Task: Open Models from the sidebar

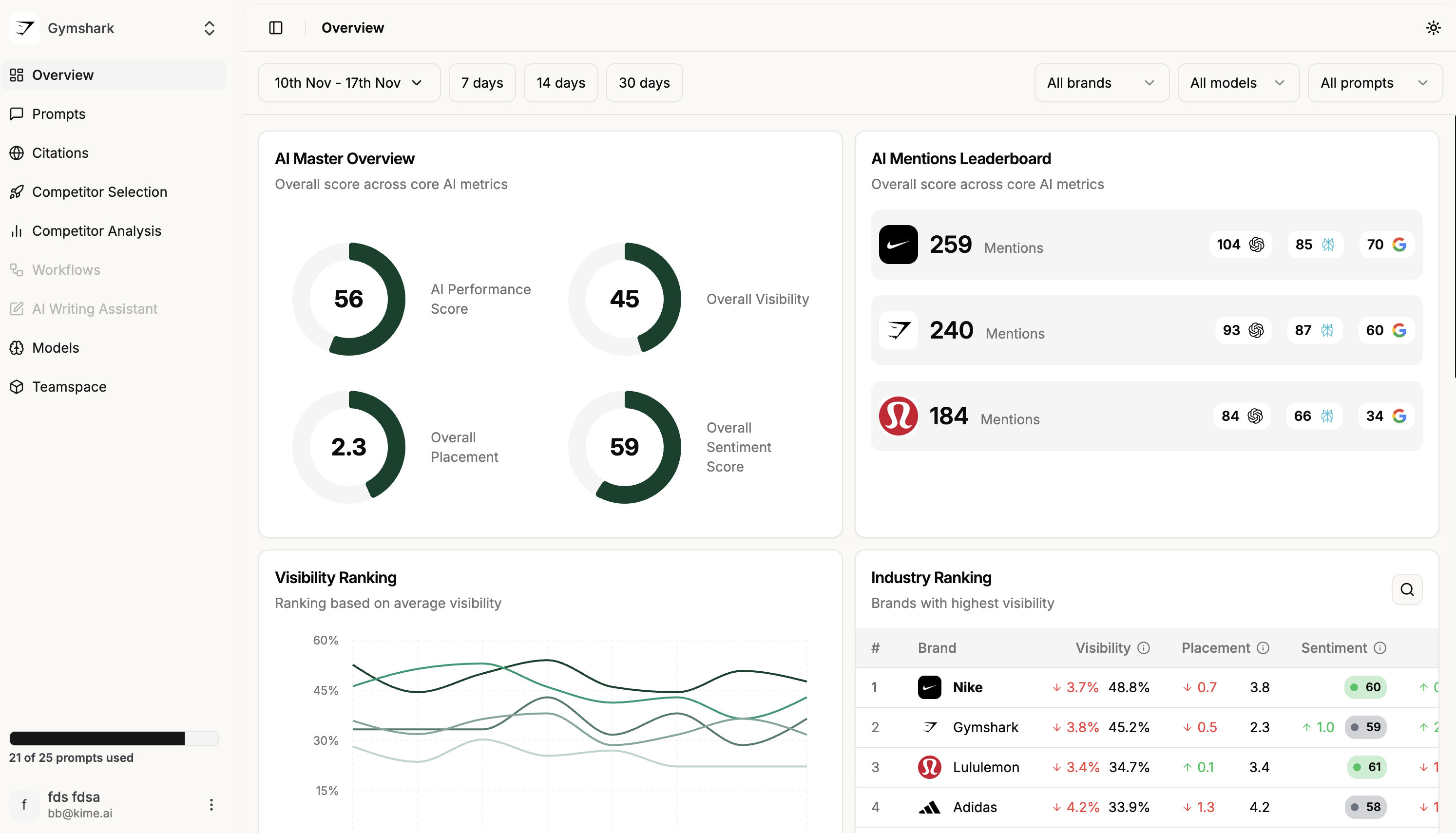Action: [55, 347]
